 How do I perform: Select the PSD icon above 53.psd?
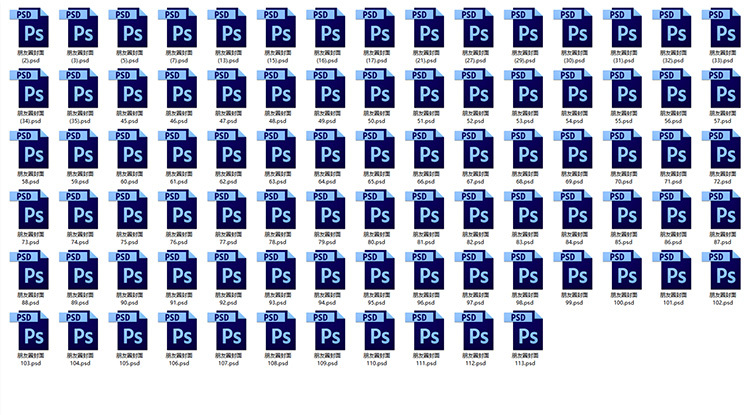pos(524,88)
